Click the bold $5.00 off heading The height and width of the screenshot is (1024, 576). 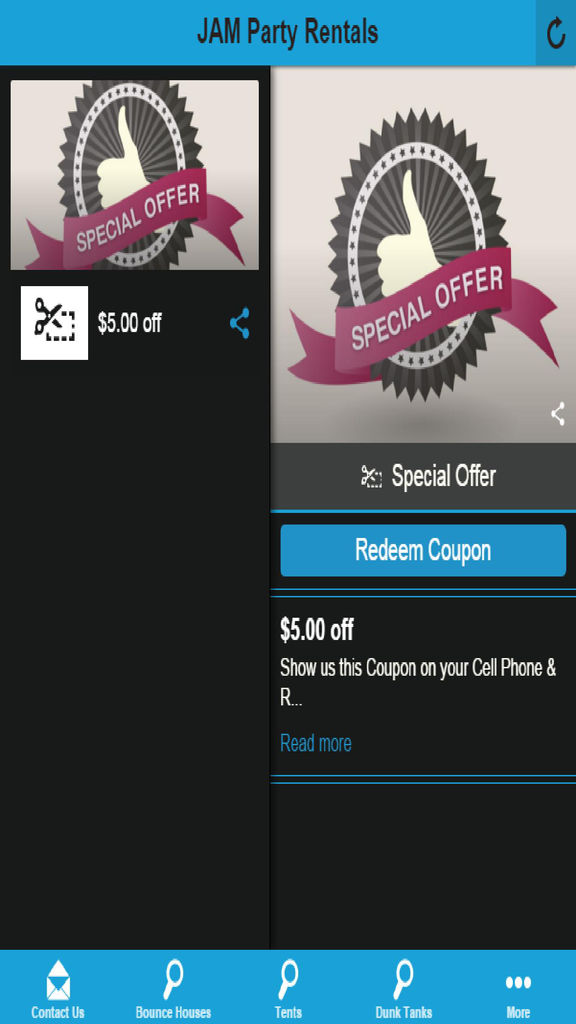click(x=317, y=630)
